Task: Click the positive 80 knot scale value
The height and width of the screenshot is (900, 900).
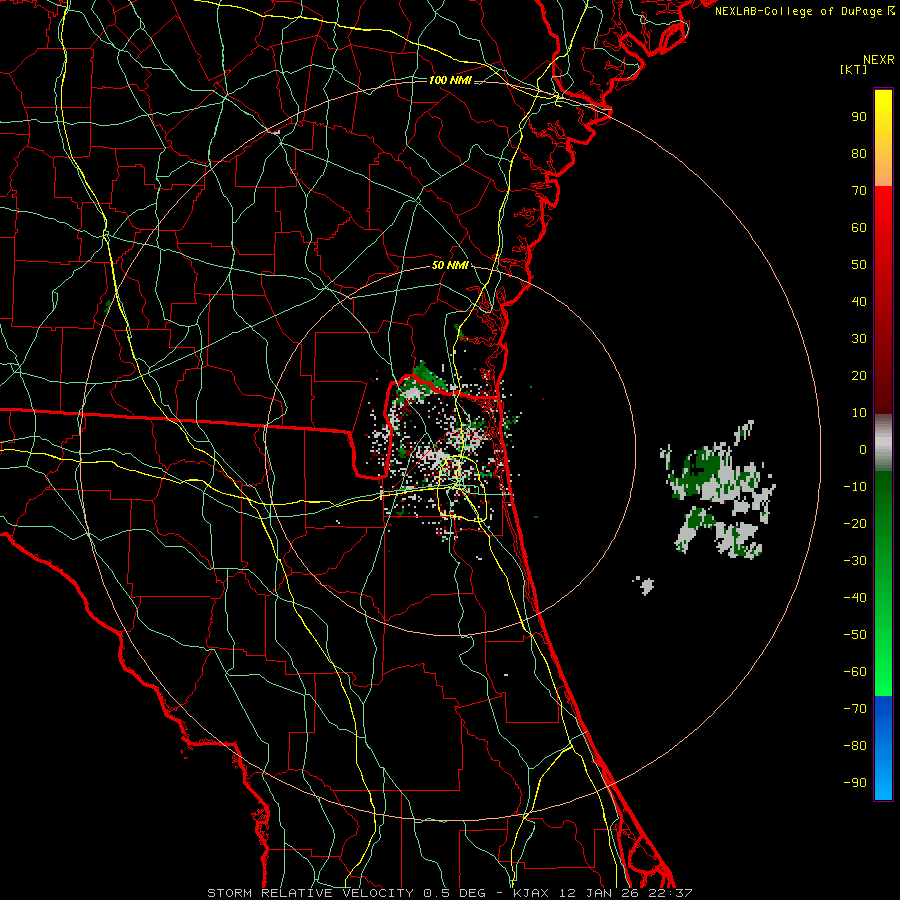Action: [859, 153]
